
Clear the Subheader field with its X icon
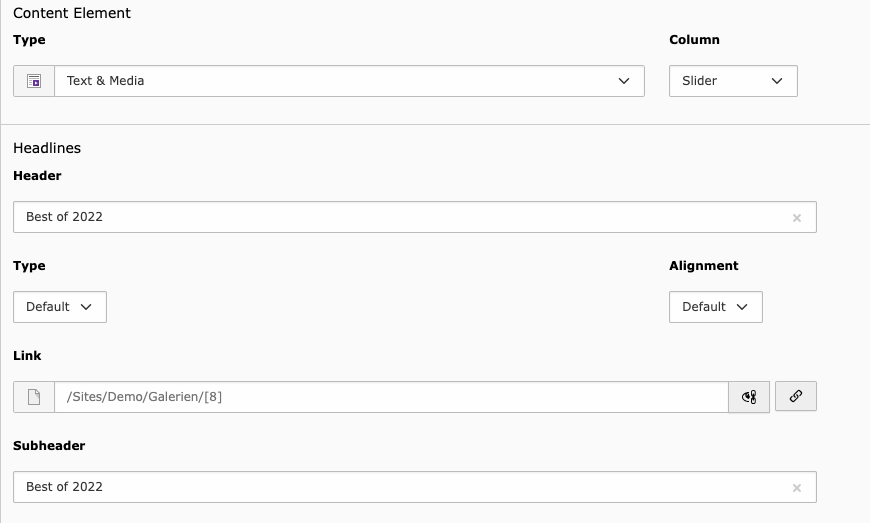tap(797, 488)
